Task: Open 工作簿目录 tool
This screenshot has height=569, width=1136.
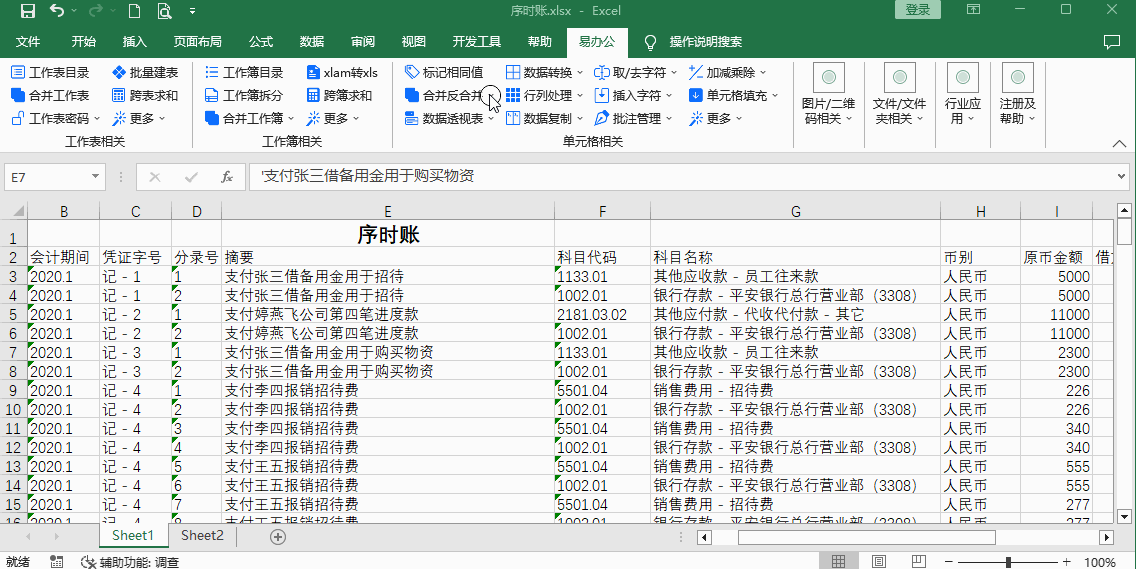Action: point(244,72)
